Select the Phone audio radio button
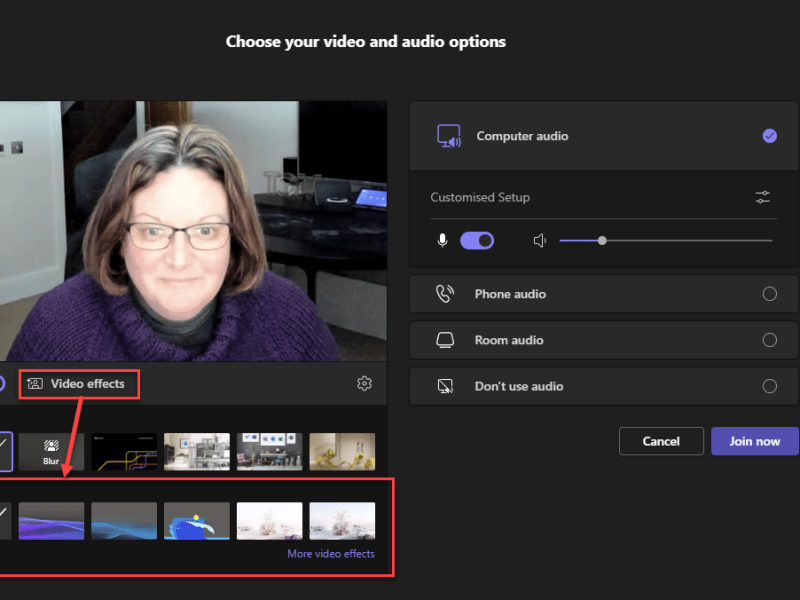800x600 pixels. (x=770, y=294)
